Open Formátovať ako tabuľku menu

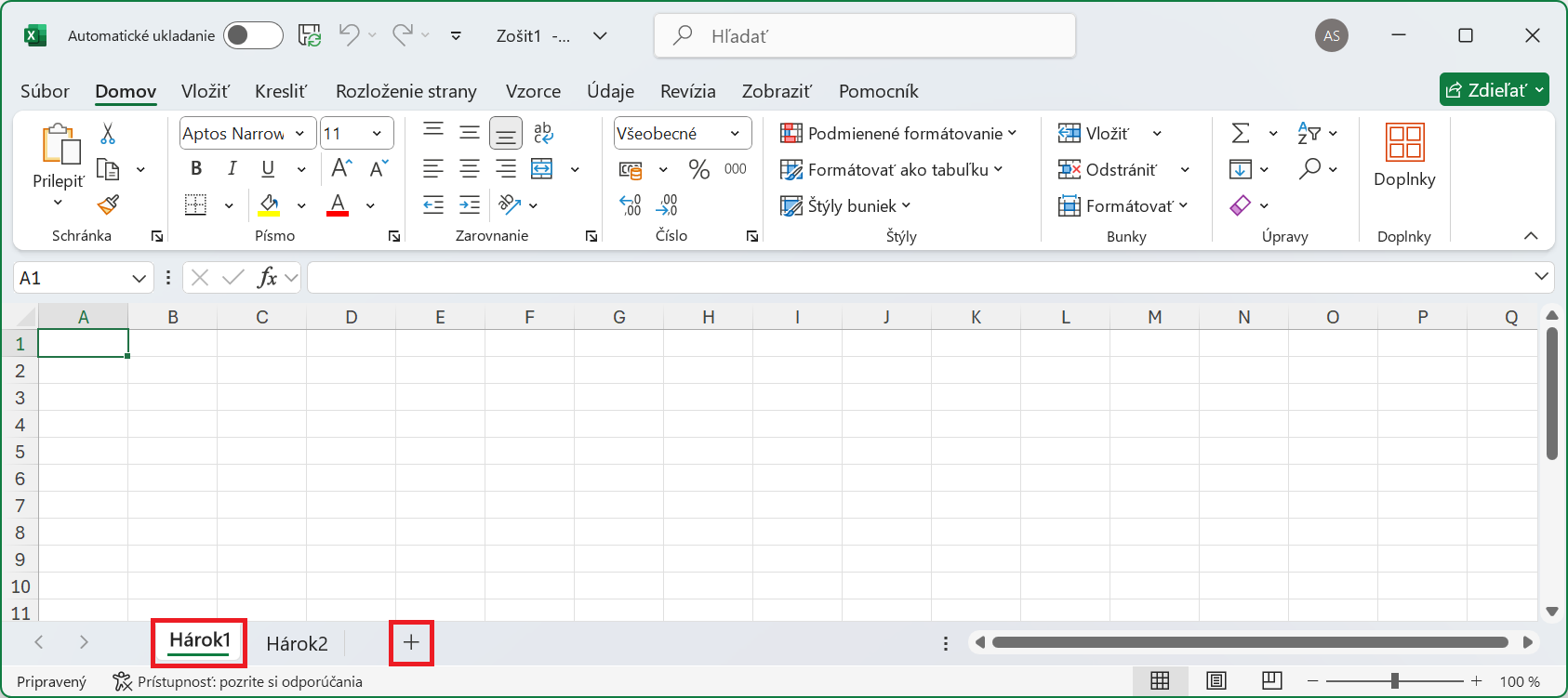(x=891, y=169)
